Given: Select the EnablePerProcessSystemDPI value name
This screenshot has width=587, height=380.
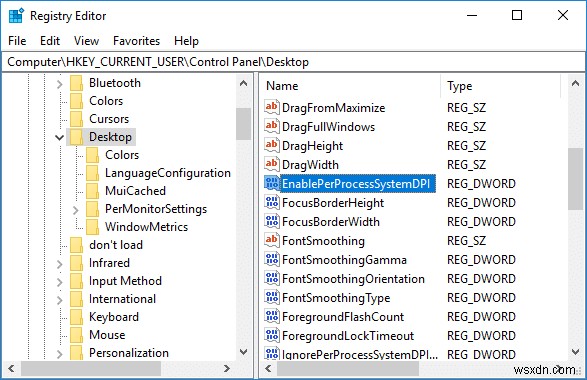Looking at the screenshot, I should [356, 183].
